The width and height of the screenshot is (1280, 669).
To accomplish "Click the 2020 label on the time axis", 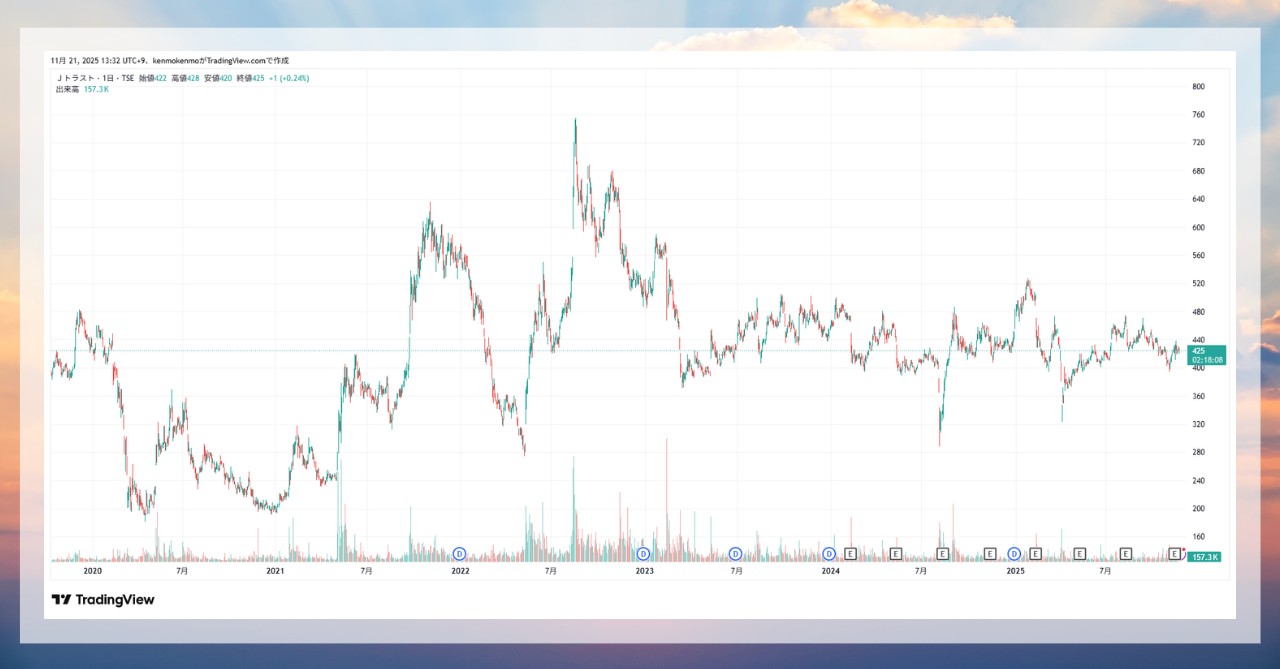I will 92,571.
